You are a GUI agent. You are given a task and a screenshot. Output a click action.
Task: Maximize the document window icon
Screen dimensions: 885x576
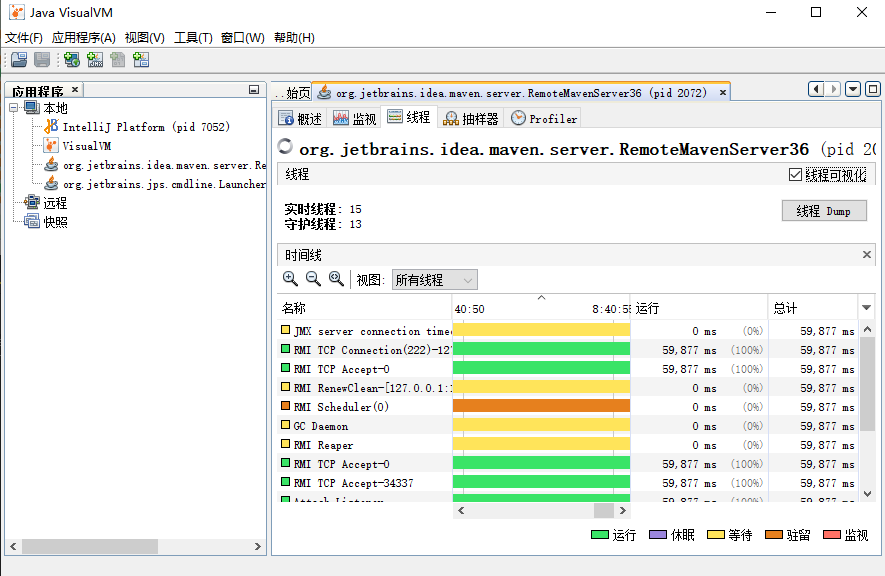[x=873, y=89]
